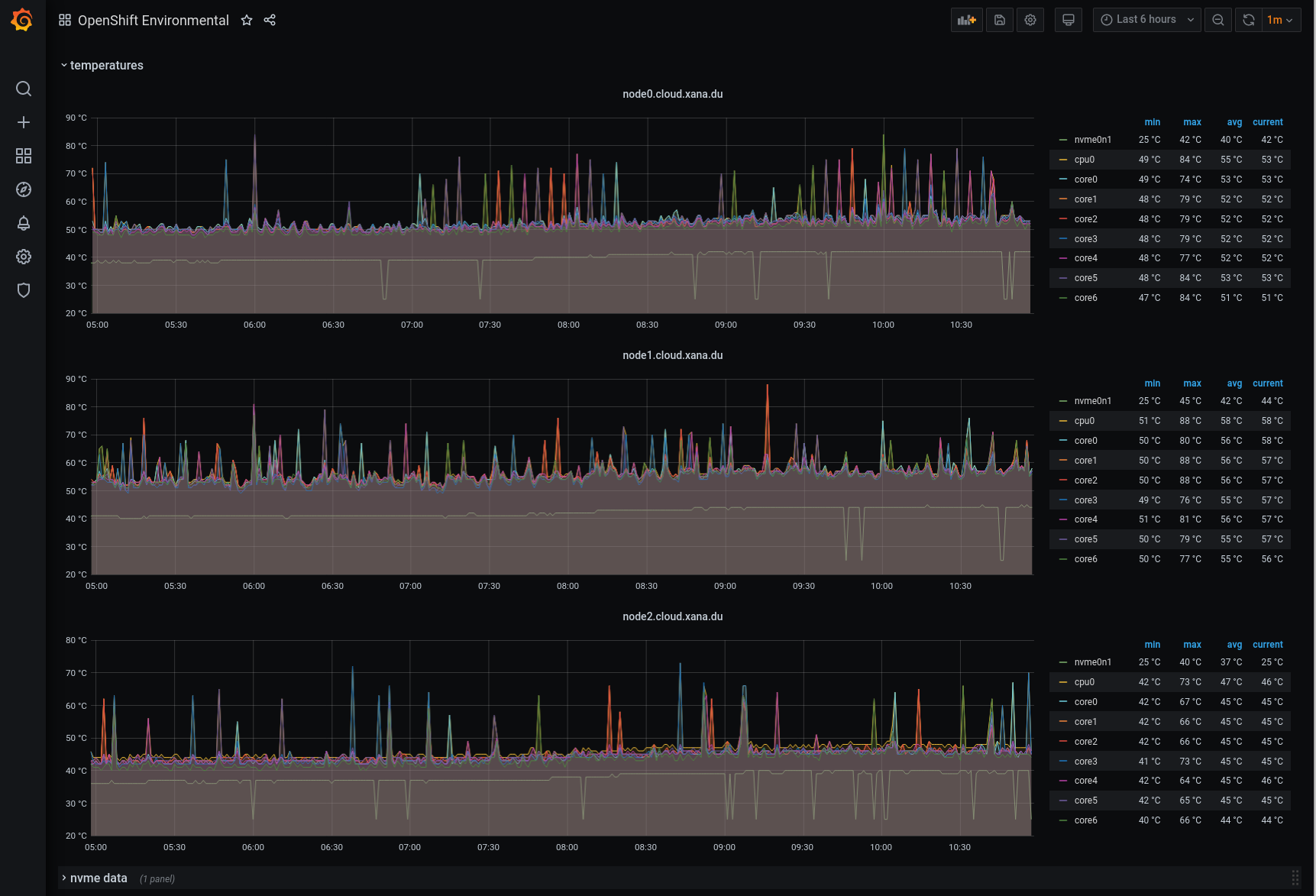1316x896 pixels.
Task: Cycle view mode with monitor icon
Action: click(x=1069, y=20)
